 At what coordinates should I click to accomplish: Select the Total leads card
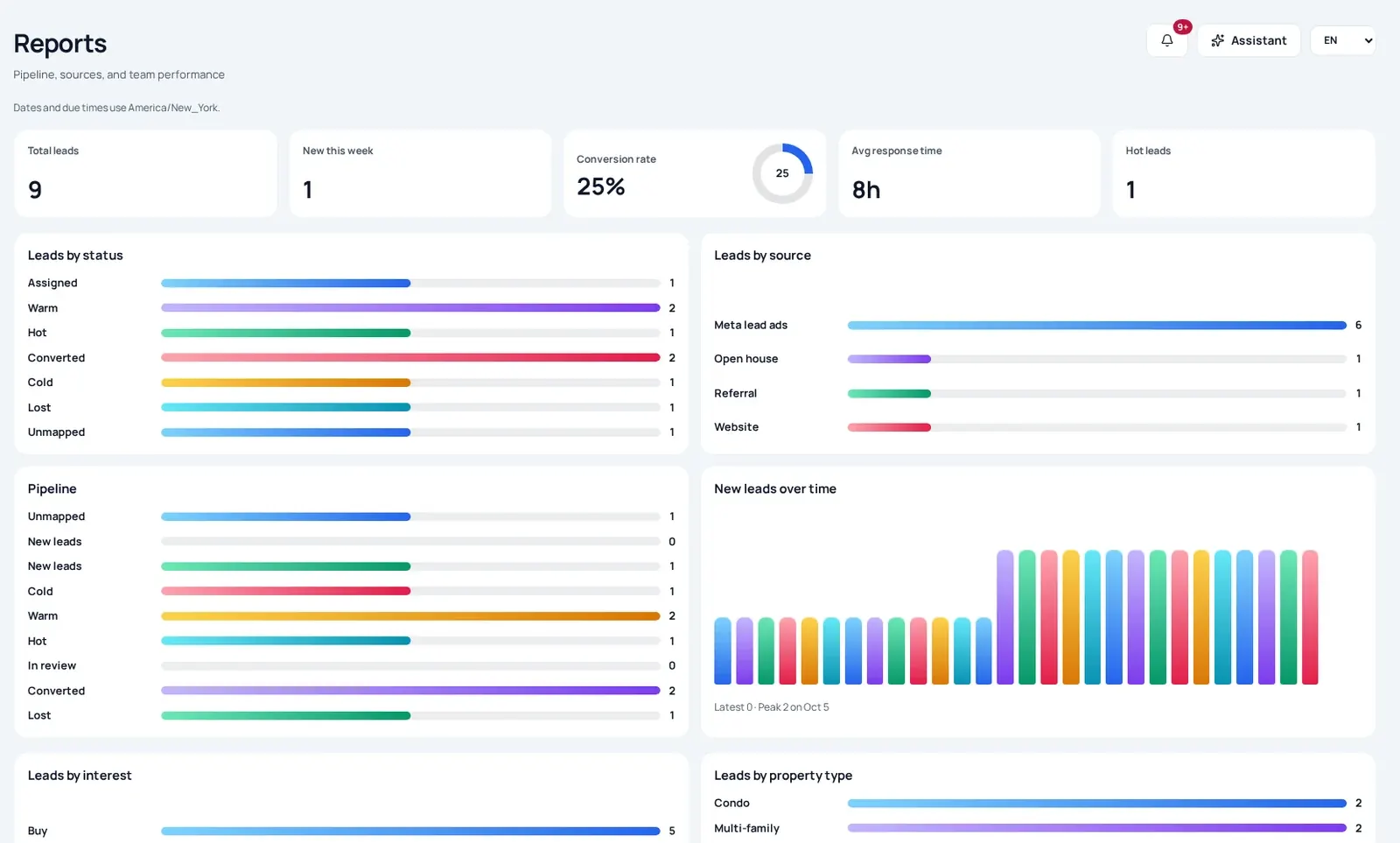pos(145,173)
